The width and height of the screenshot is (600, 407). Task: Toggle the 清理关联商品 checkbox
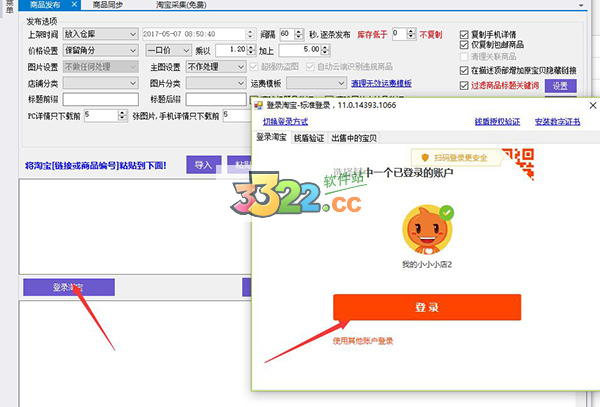464,57
